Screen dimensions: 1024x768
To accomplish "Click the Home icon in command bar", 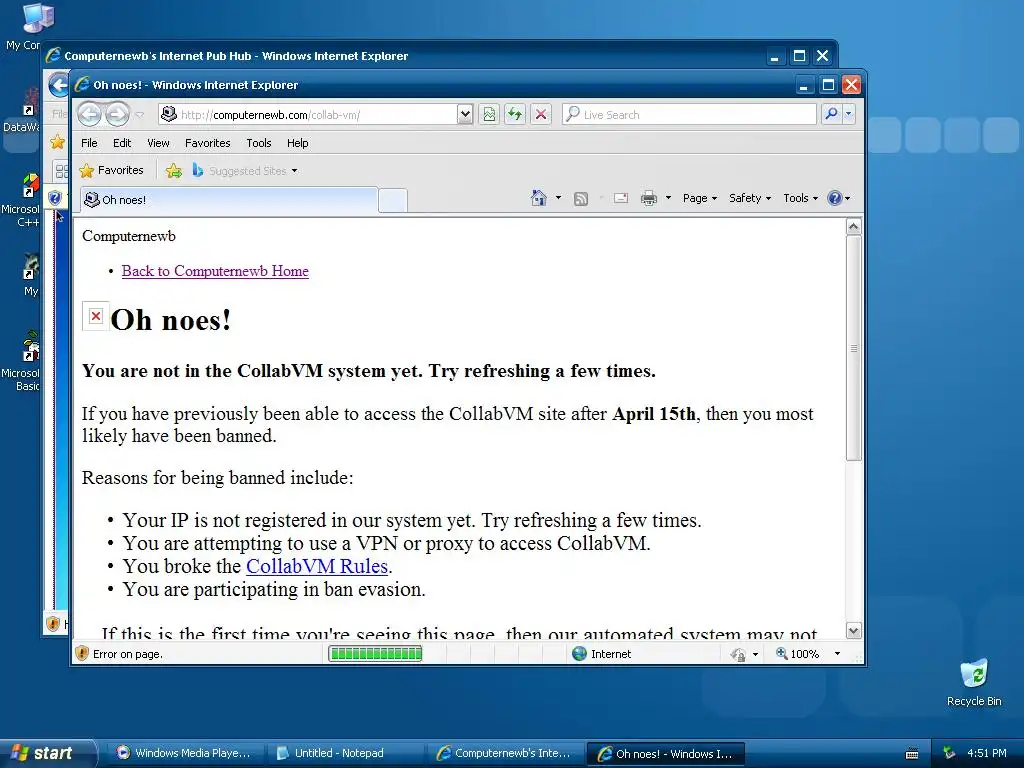I will (539, 198).
